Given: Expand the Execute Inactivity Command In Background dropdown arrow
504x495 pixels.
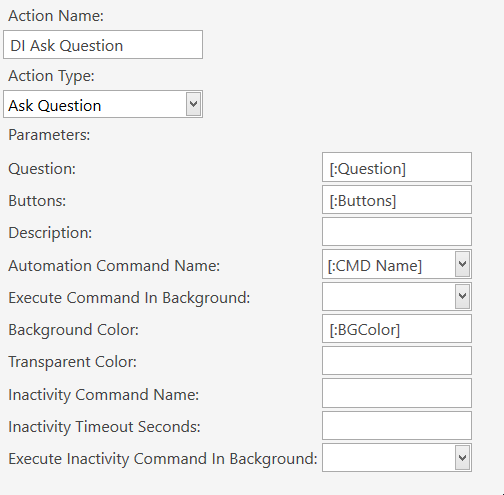Looking at the screenshot, I should tap(462, 458).
